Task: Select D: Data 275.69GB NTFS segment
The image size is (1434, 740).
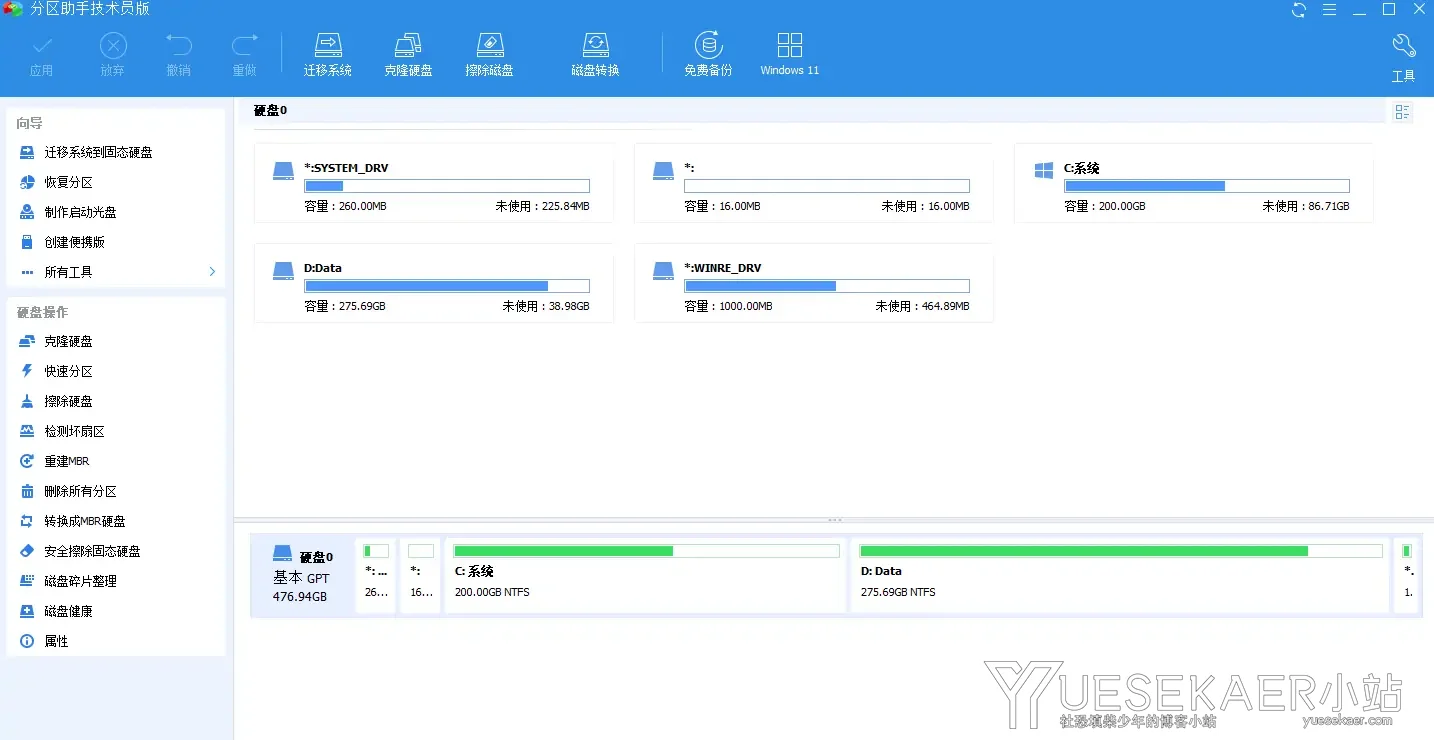Action: 1120,576
